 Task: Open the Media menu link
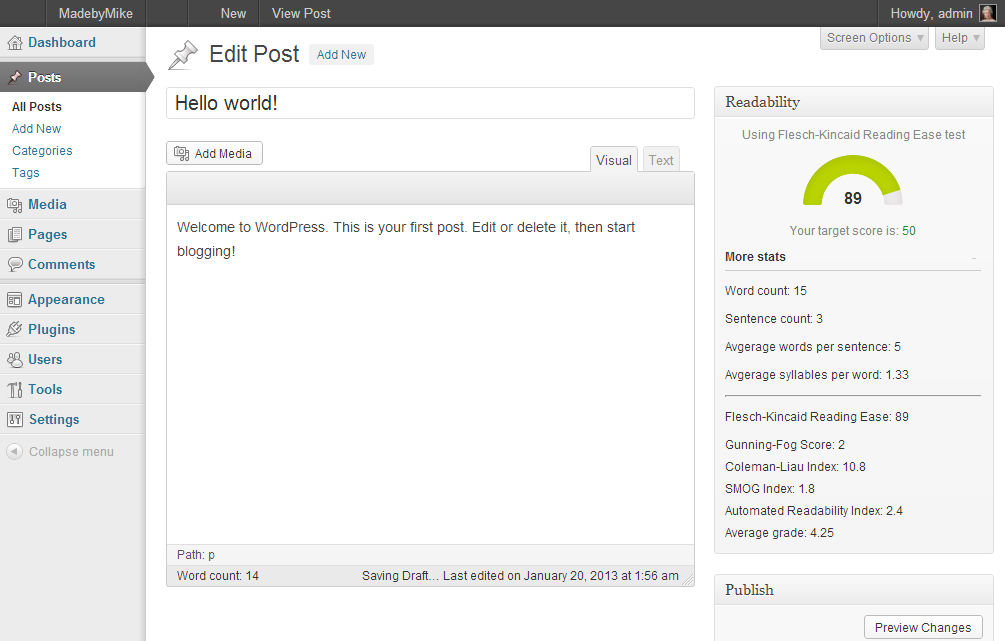pyautogui.click(x=47, y=204)
